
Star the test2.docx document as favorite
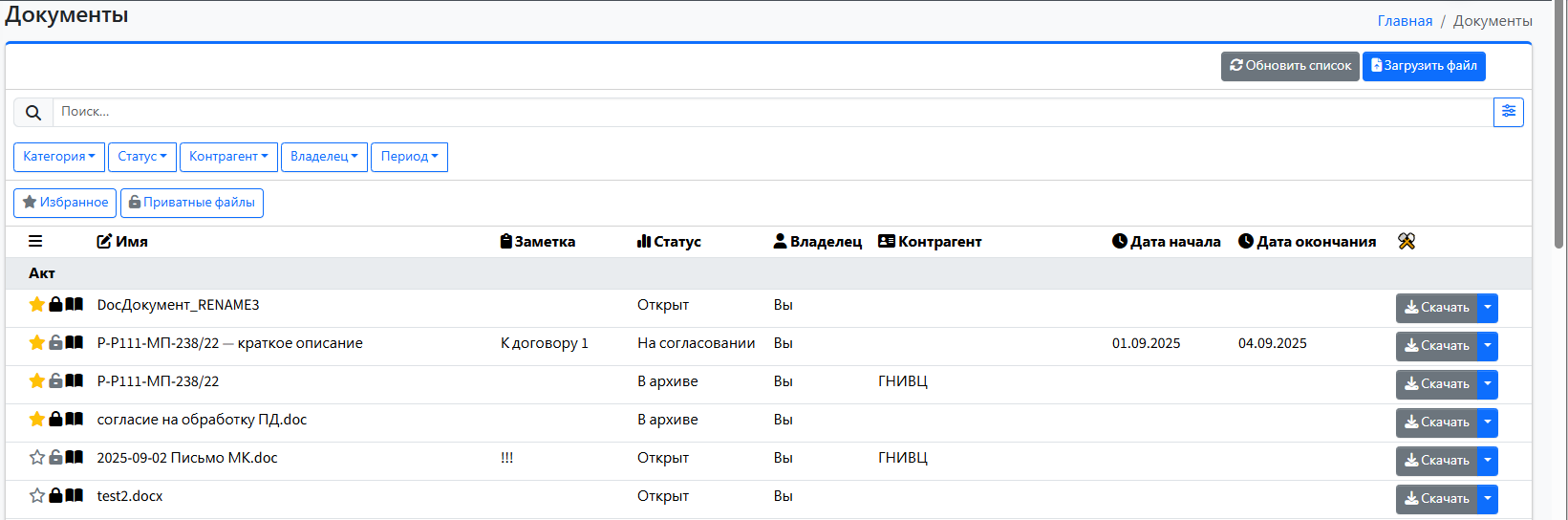[37, 496]
